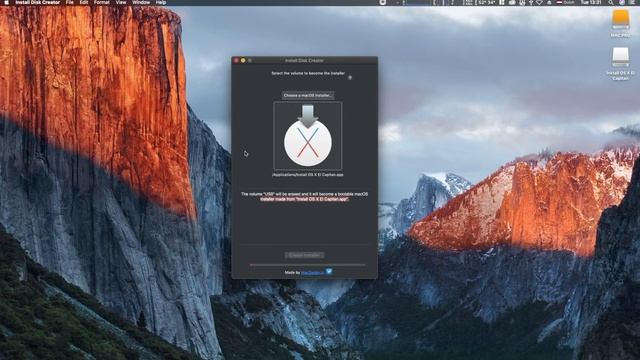The width and height of the screenshot is (640, 360).
Task: Click the El Capitan installer icon image
Action: tap(308, 136)
